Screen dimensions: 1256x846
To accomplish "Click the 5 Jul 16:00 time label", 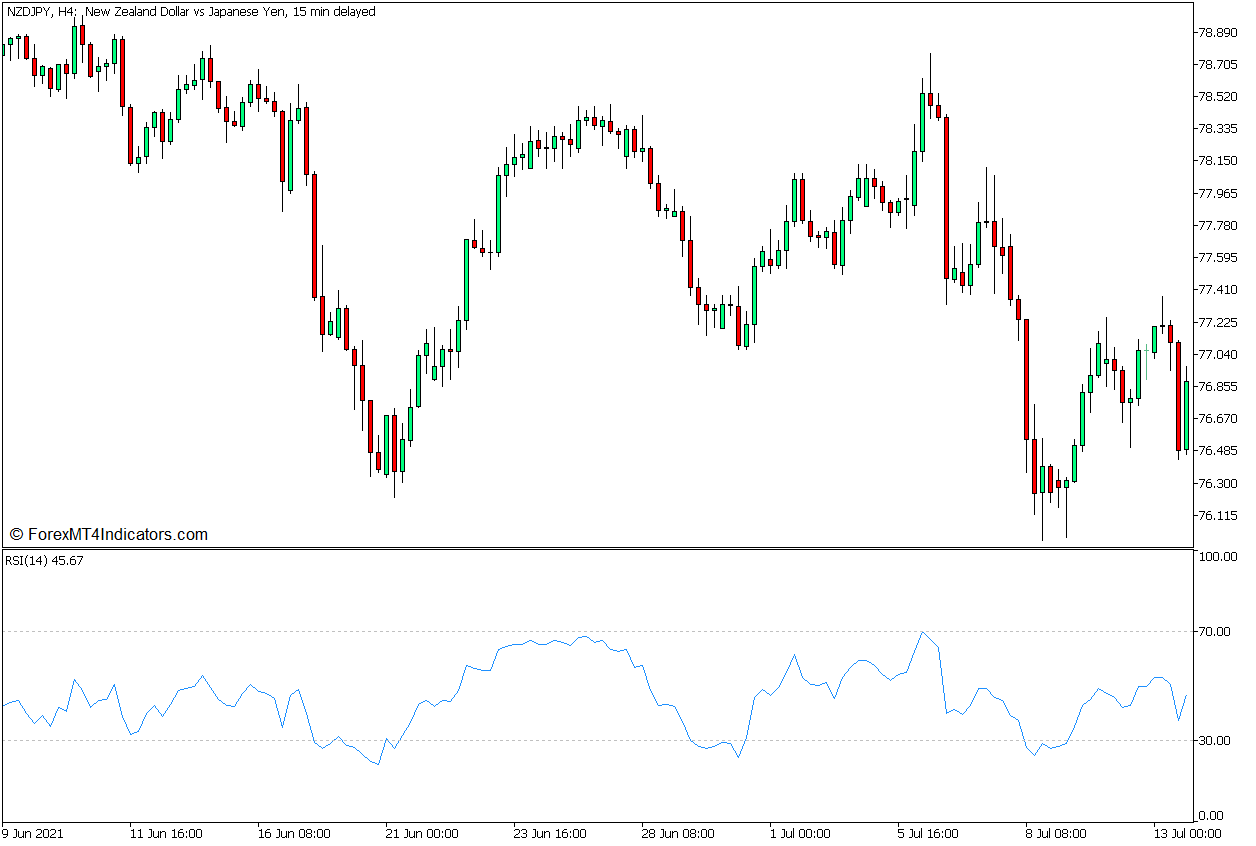I will (925, 832).
